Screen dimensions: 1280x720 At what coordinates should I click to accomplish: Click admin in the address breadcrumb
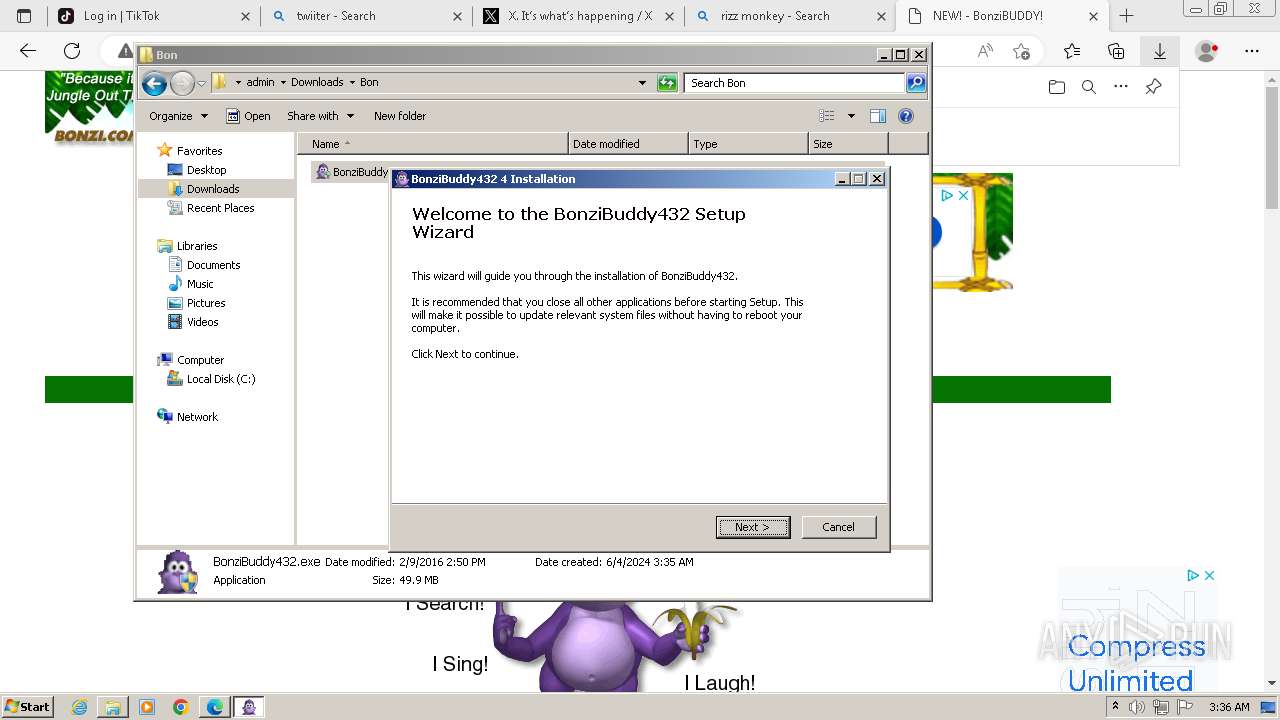[x=260, y=83]
